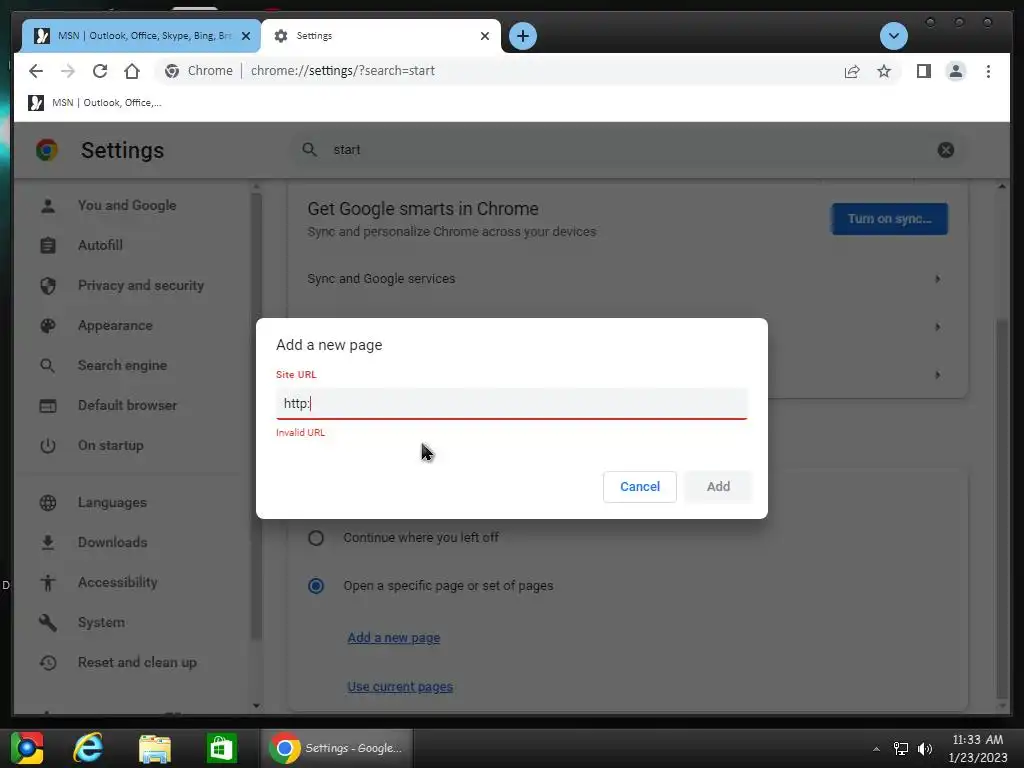The width and height of the screenshot is (1024, 768).
Task: Open You and Google settings section
Action: (127, 206)
